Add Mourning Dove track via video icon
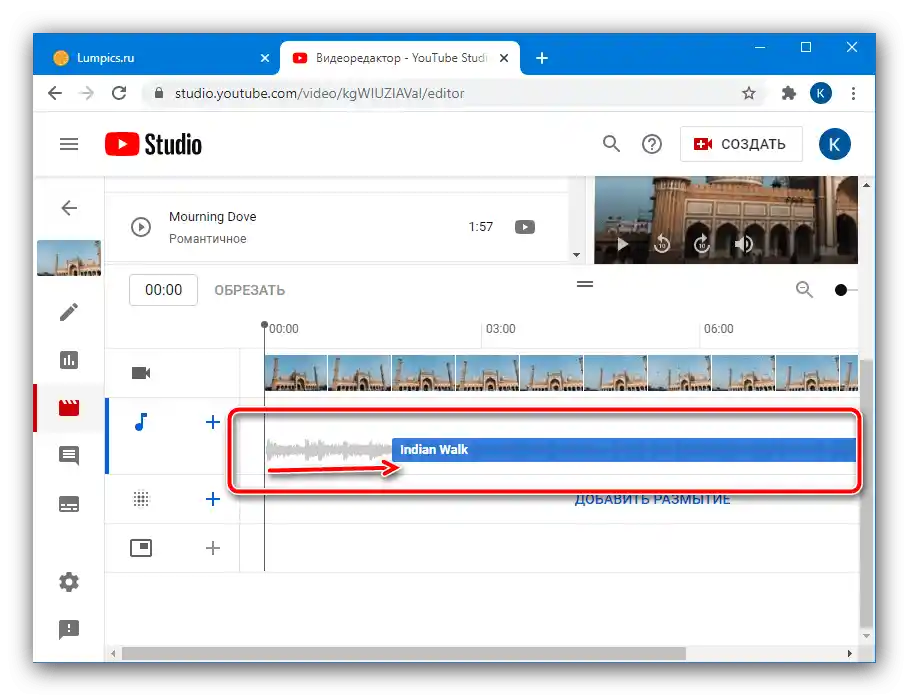Image resolution: width=909 pixels, height=696 pixels. click(x=525, y=227)
